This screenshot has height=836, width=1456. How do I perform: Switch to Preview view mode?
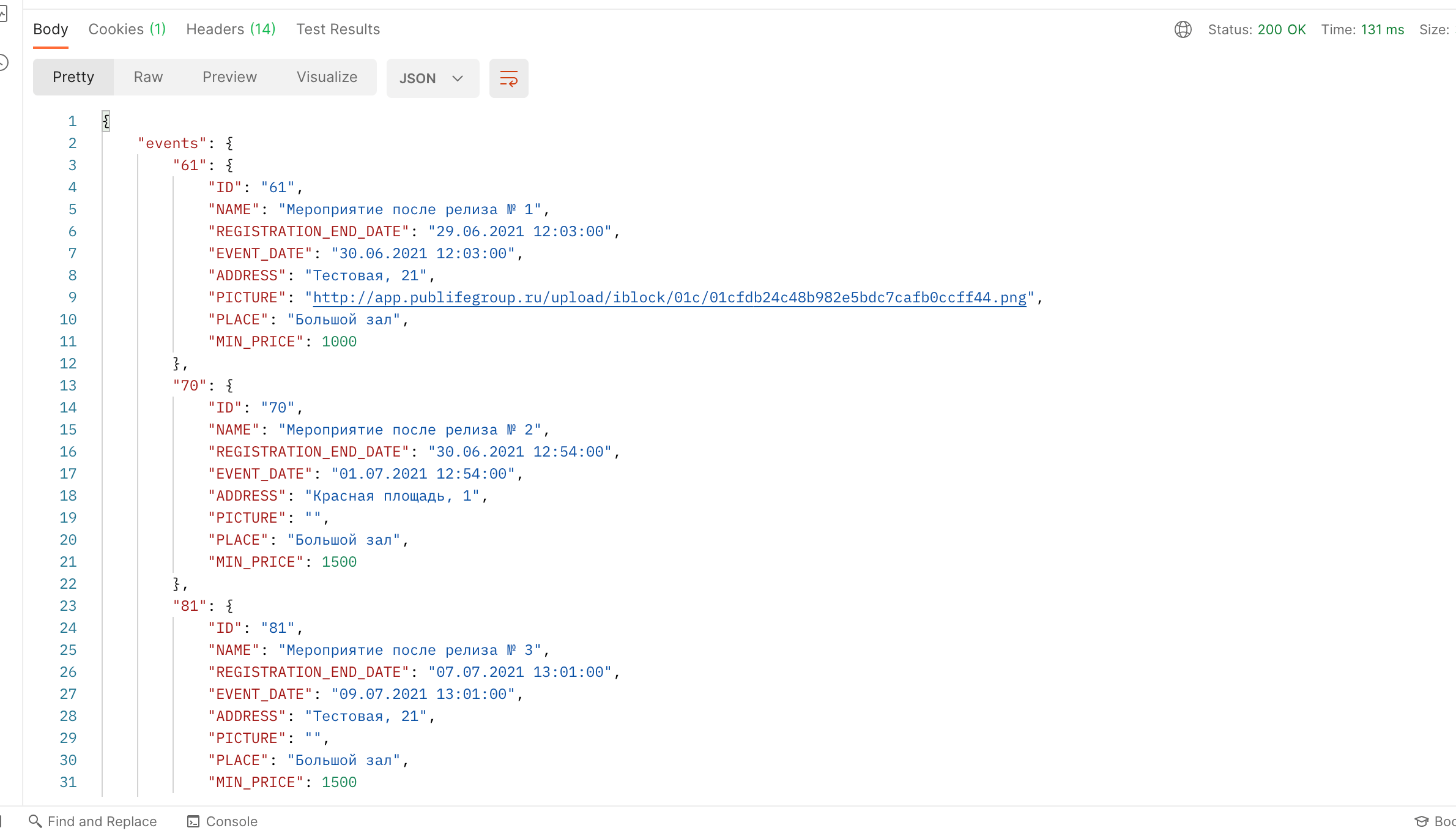(x=229, y=77)
